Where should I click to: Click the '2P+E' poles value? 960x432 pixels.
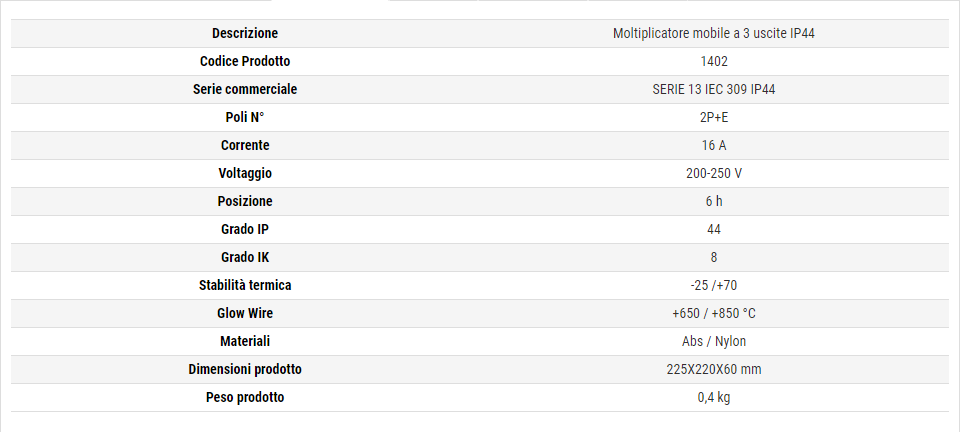click(x=714, y=118)
